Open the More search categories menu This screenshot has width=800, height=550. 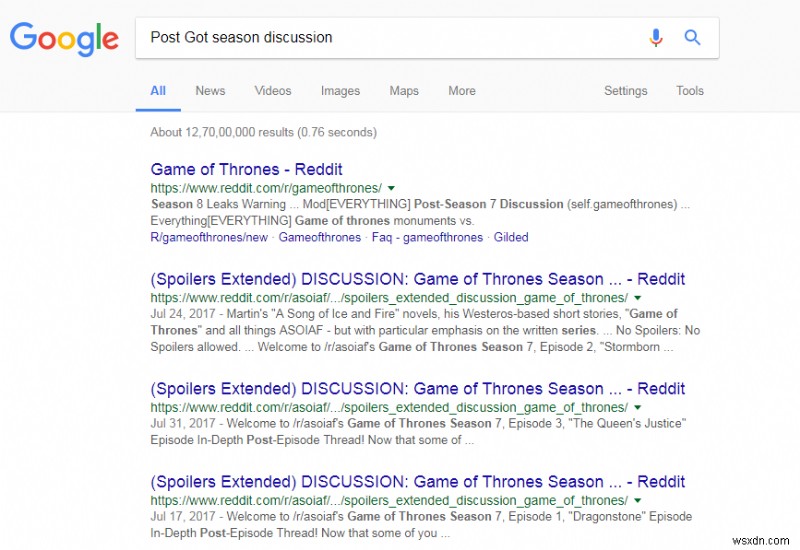[462, 91]
